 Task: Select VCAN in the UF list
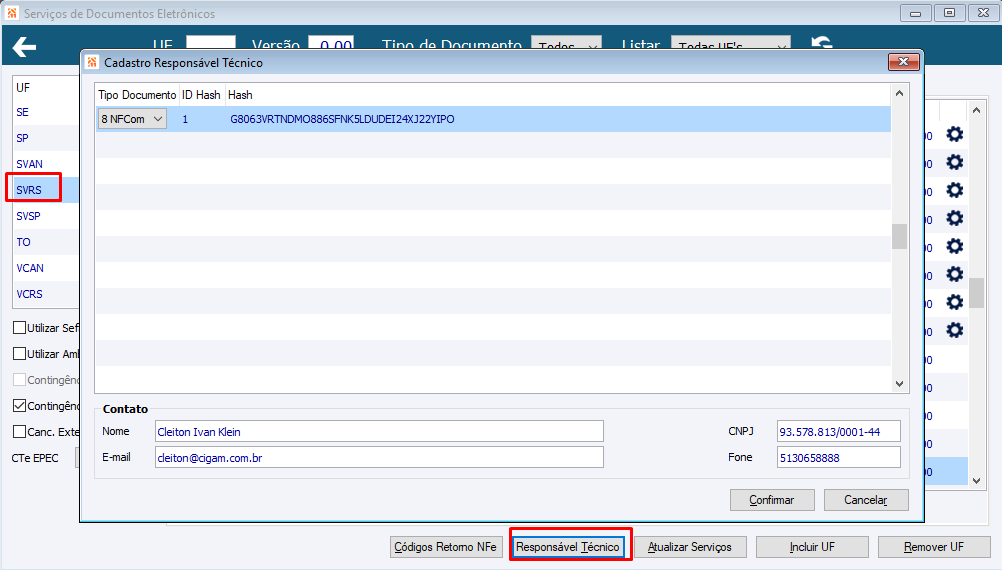point(30,268)
